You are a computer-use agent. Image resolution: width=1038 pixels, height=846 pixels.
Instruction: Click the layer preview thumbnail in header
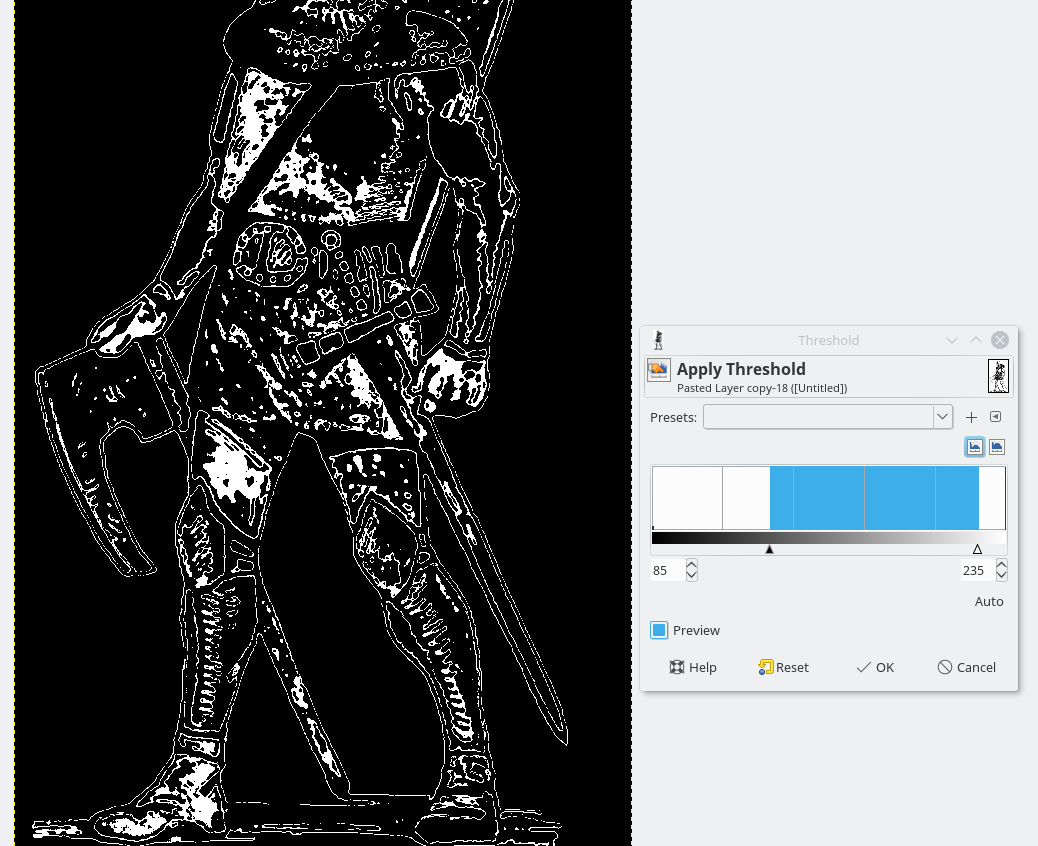[x=998, y=376]
